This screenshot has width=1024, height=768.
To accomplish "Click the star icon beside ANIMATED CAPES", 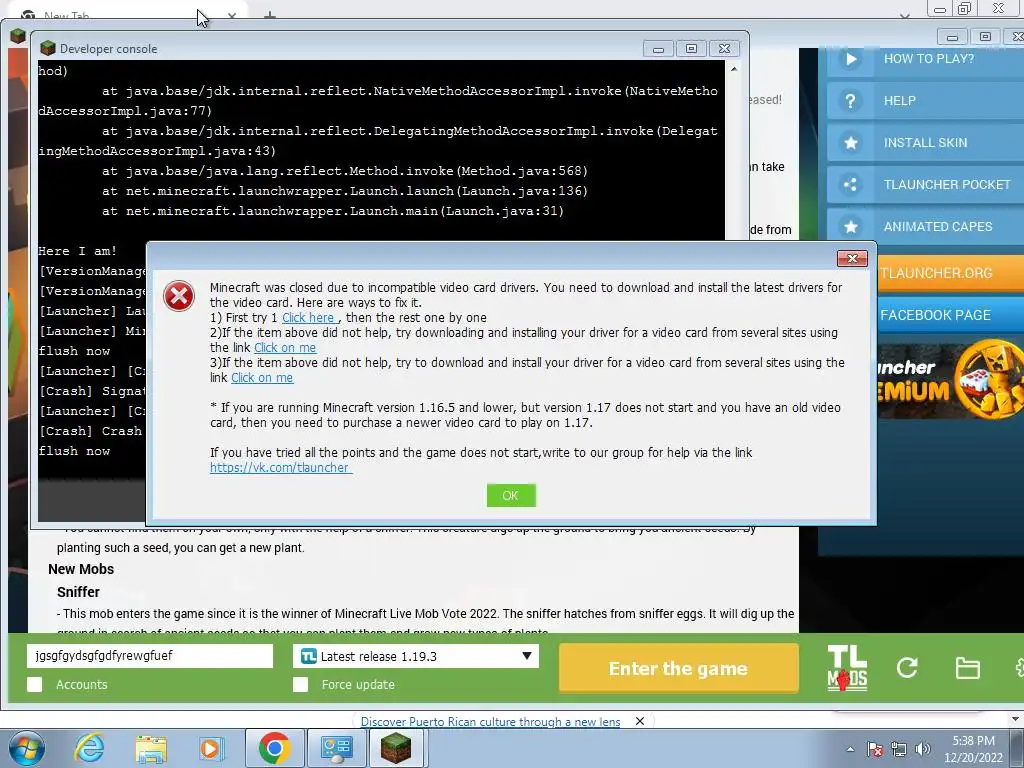I will (x=850, y=227).
